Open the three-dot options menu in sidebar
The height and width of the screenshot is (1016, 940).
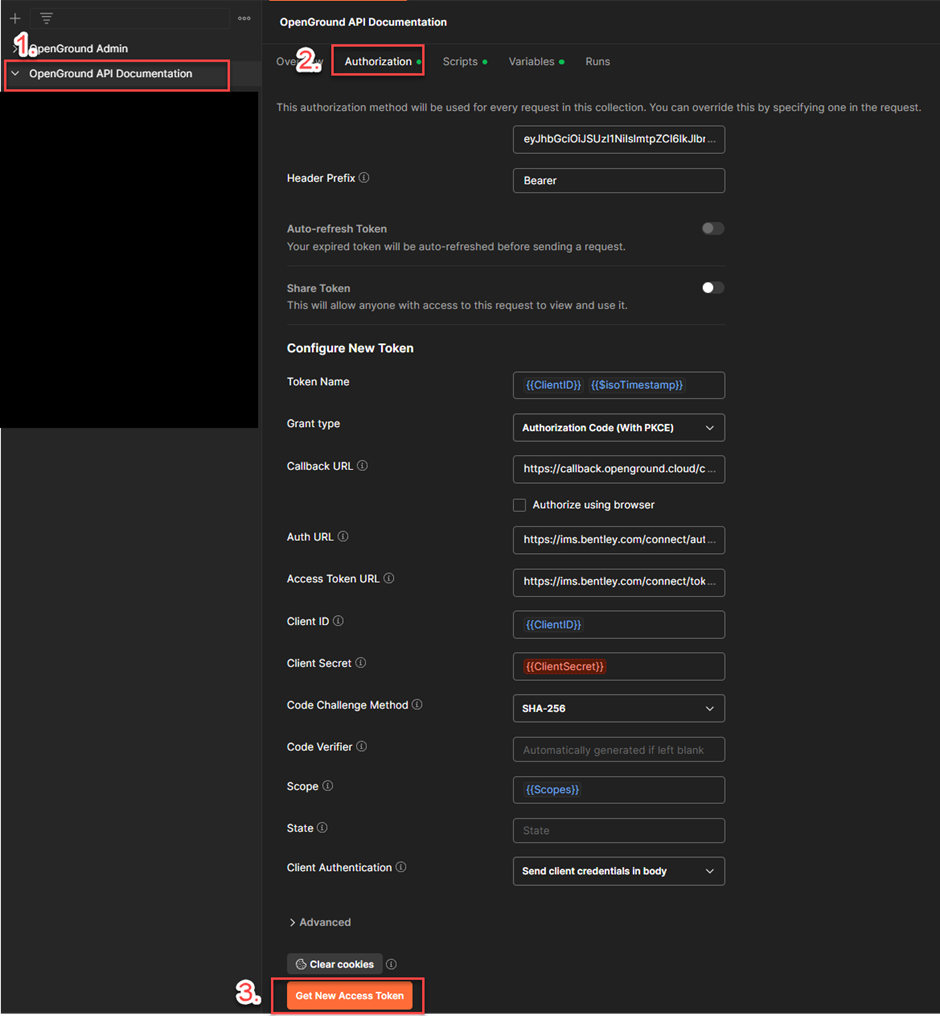[244, 18]
